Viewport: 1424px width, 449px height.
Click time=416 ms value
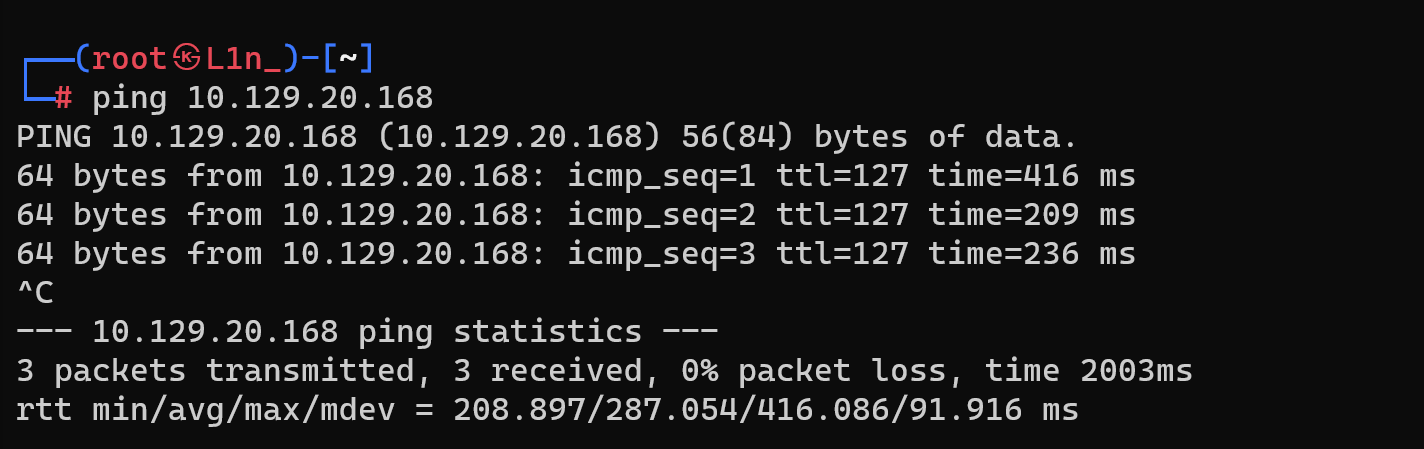coord(1032,176)
